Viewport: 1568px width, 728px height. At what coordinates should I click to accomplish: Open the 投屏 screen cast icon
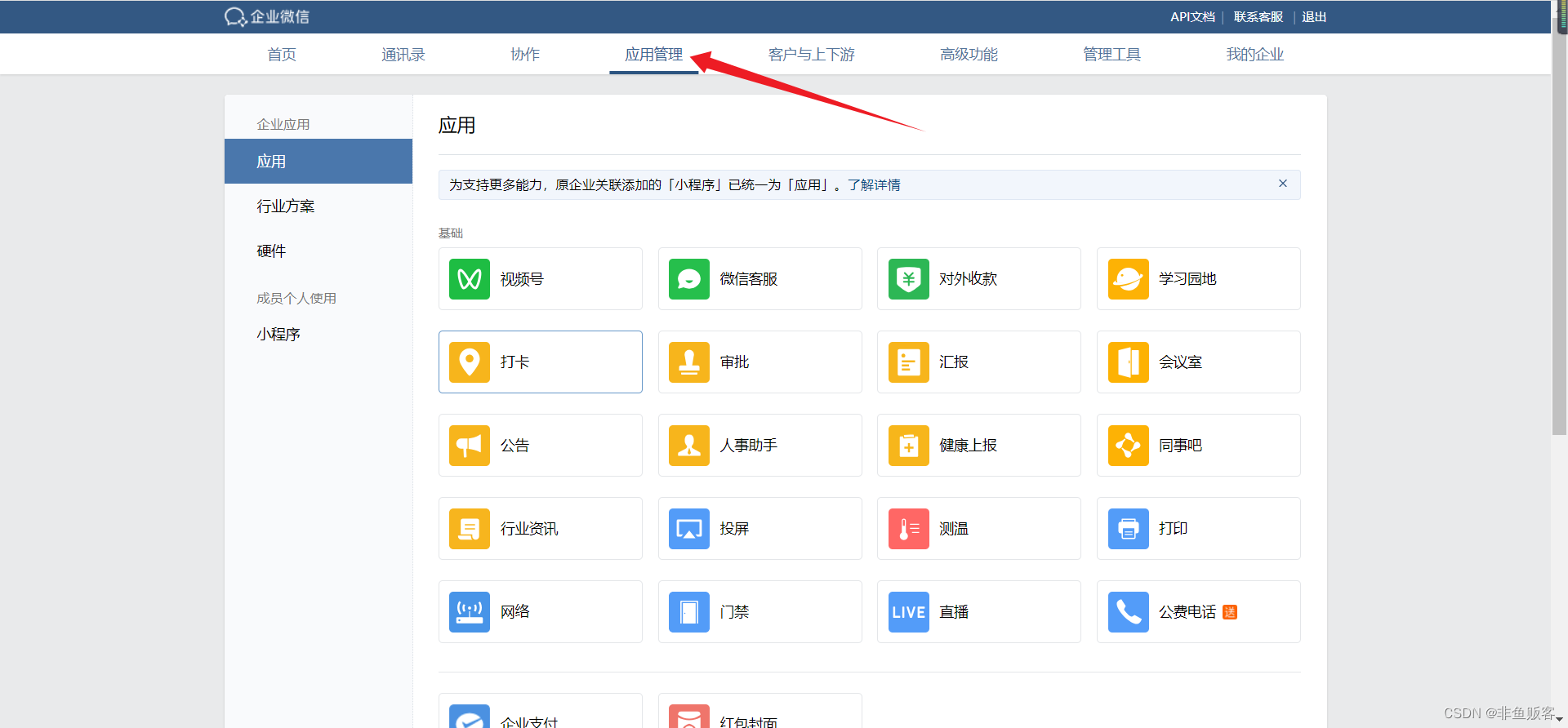pyautogui.click(x=689, y=529)
